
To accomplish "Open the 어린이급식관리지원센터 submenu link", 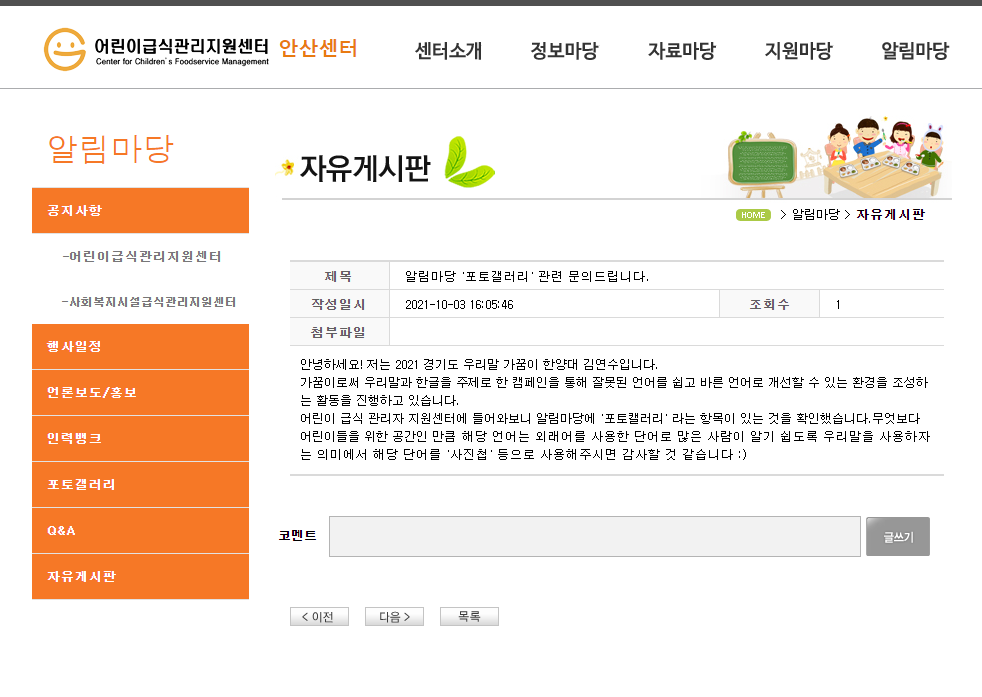I will pyautogui.click(x=141, y=256).
